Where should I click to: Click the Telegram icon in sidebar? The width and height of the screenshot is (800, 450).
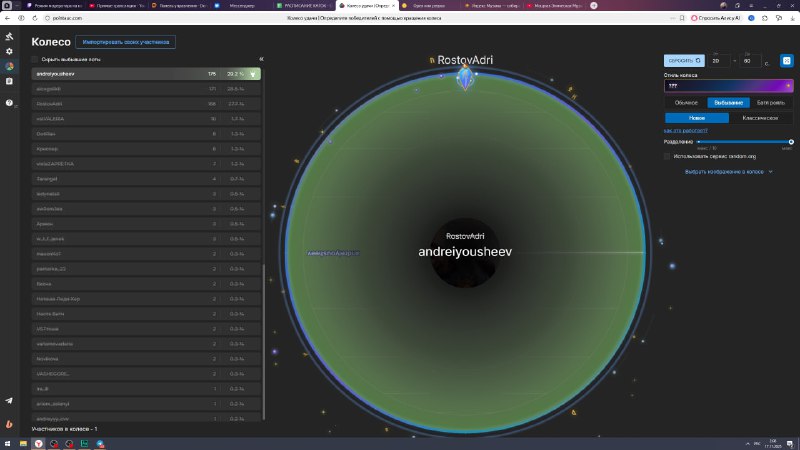coord(9,400)
